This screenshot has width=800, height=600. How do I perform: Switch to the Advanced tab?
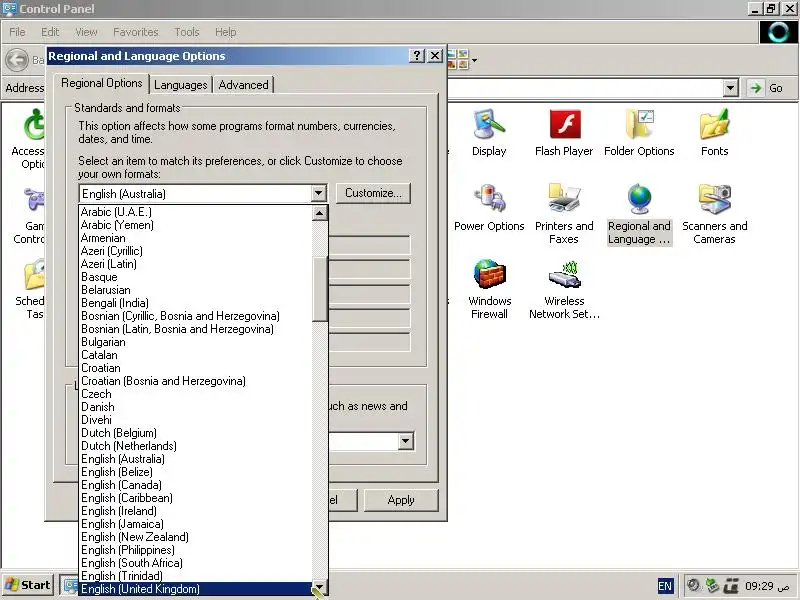pyautogui.click(x=243, y=85)
